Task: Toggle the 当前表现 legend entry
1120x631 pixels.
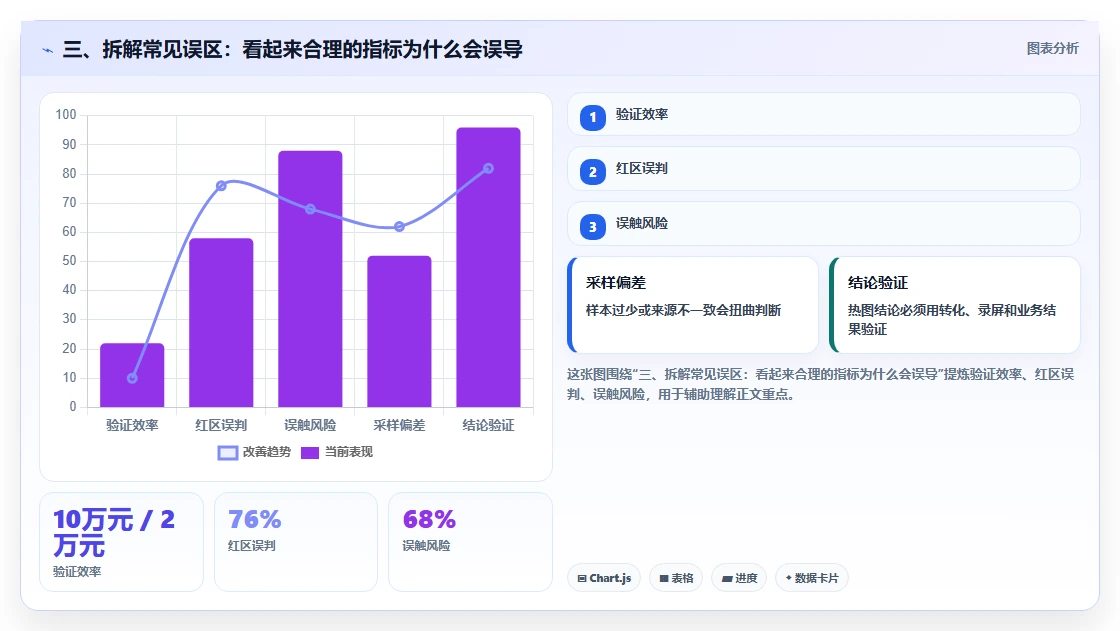Action: point(337,452)
